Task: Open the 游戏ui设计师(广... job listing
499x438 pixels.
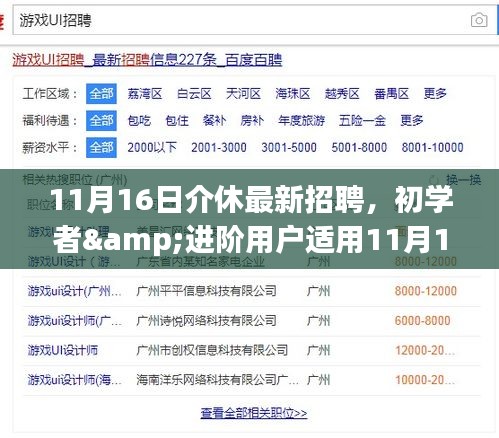Action: coord(75,321)
